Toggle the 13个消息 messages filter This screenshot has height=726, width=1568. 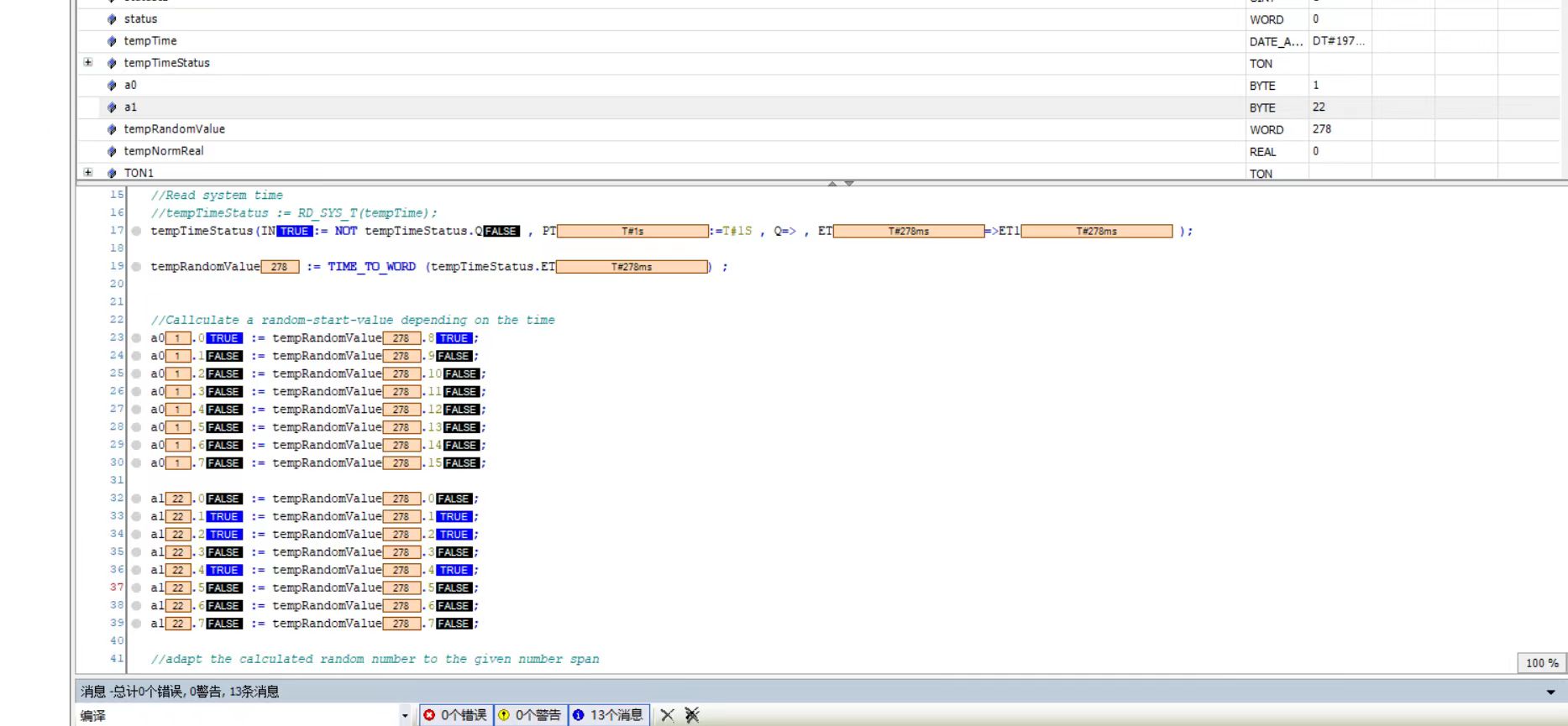click(x=608, y=715)
